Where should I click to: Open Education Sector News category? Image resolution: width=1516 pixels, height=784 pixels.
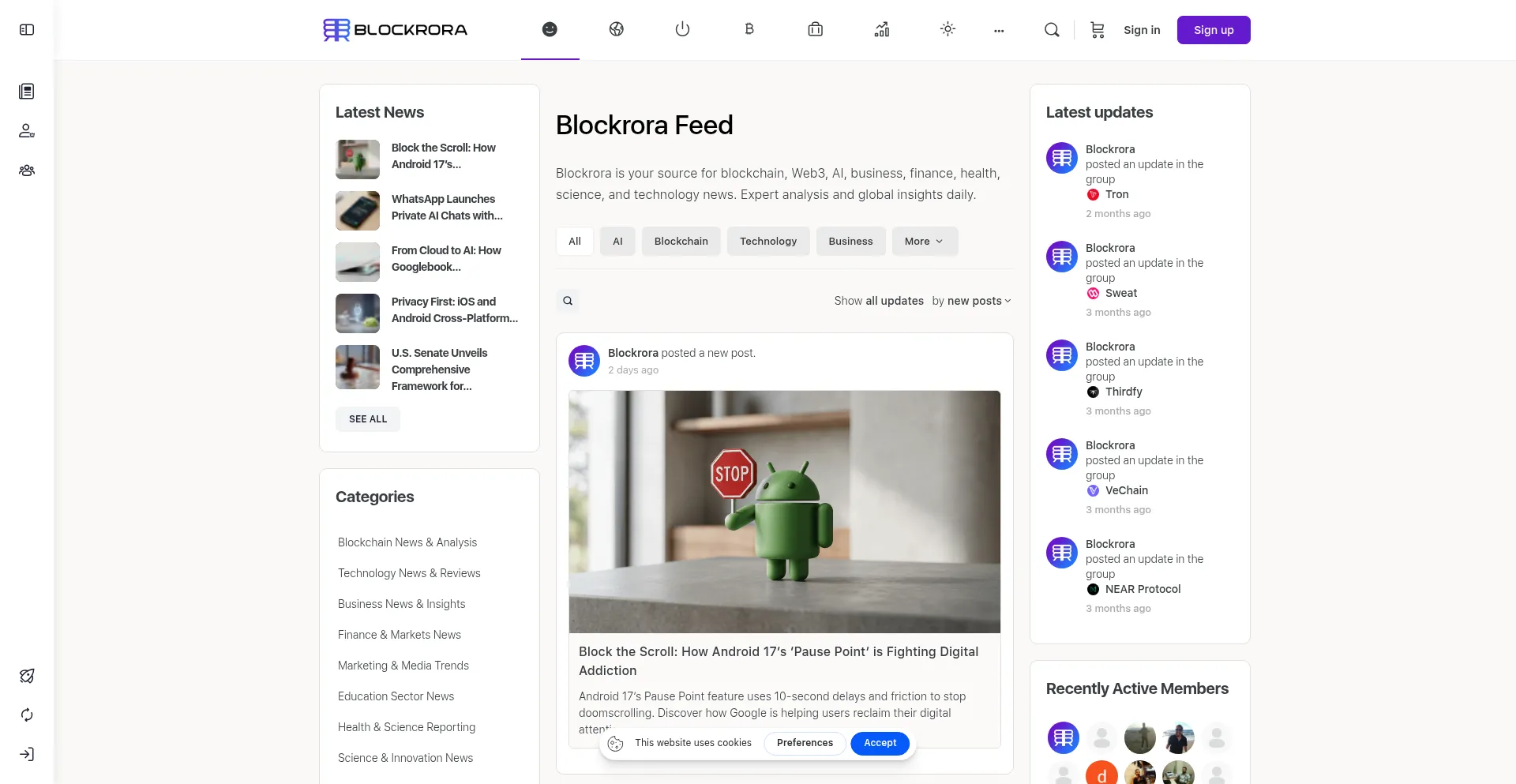[396, 696]
